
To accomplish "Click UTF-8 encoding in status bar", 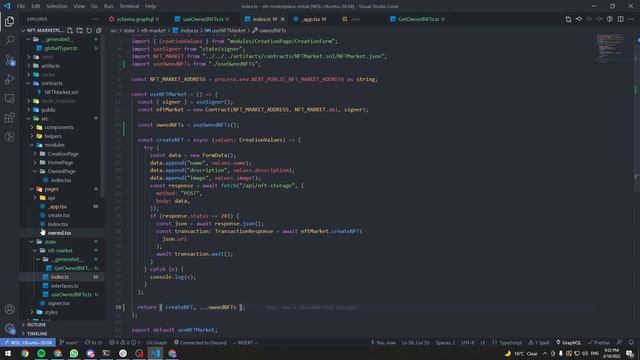I will click(468, 342).
